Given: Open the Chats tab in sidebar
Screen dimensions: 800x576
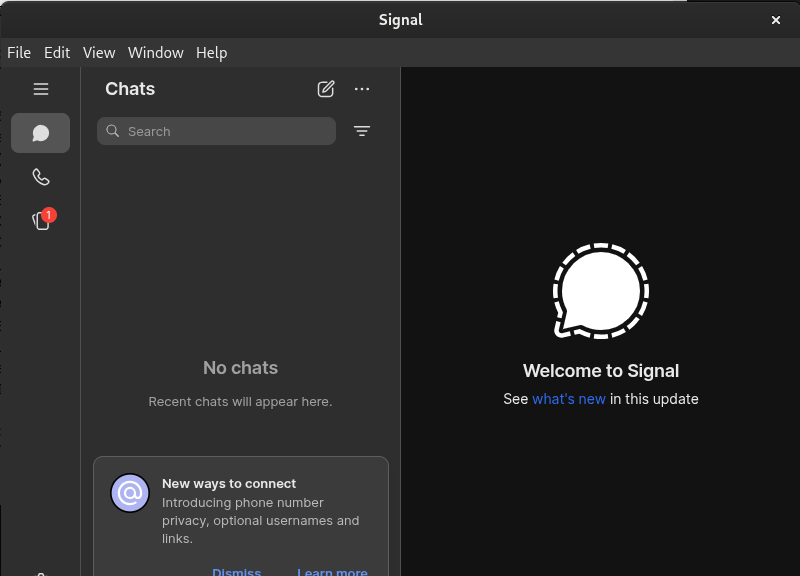Looking at the screenshot, I should pos(40,133).
